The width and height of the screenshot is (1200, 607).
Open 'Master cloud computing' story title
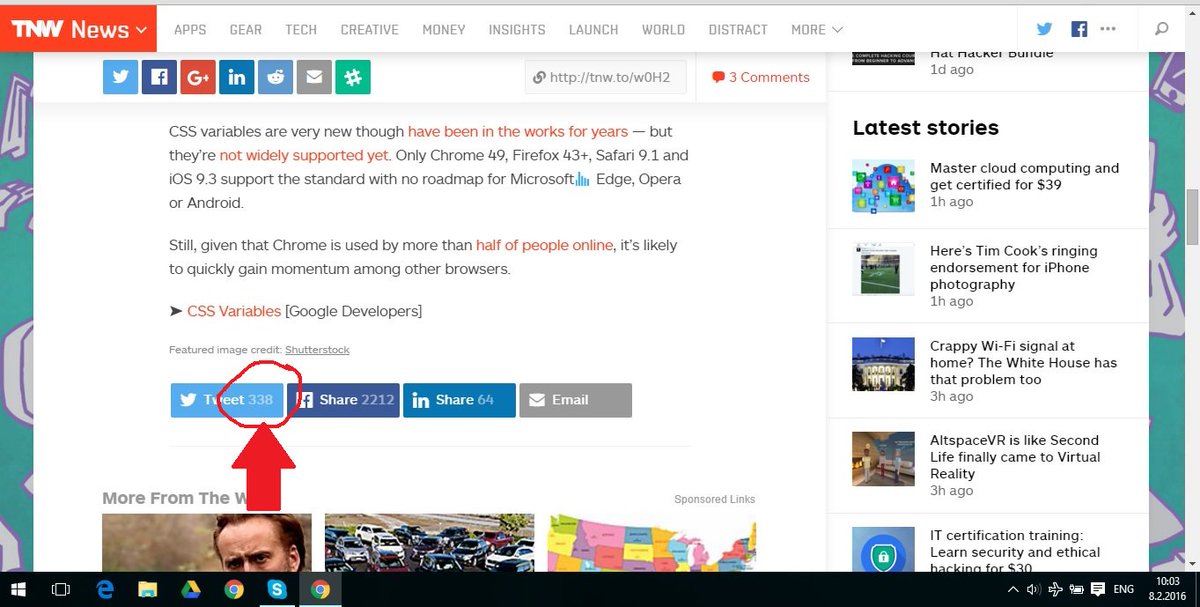pyautogui.click(x=1024, y=176)
